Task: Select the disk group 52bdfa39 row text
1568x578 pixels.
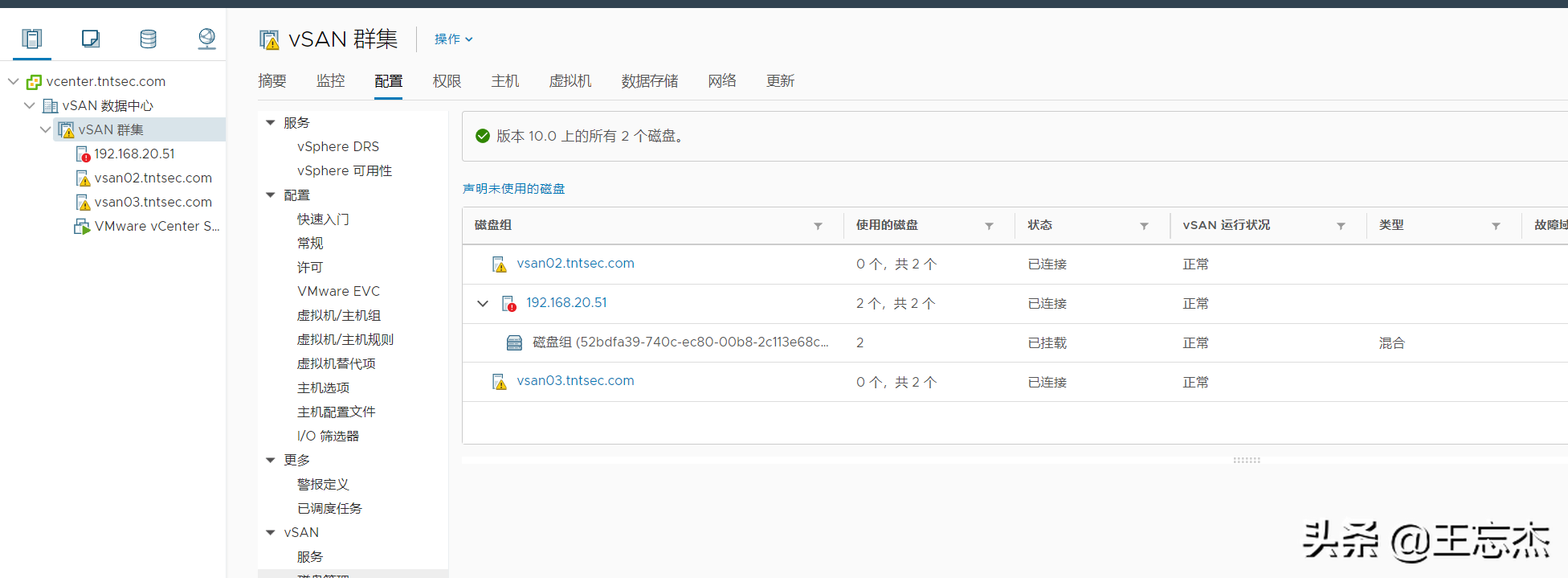Action: (680, 342)
